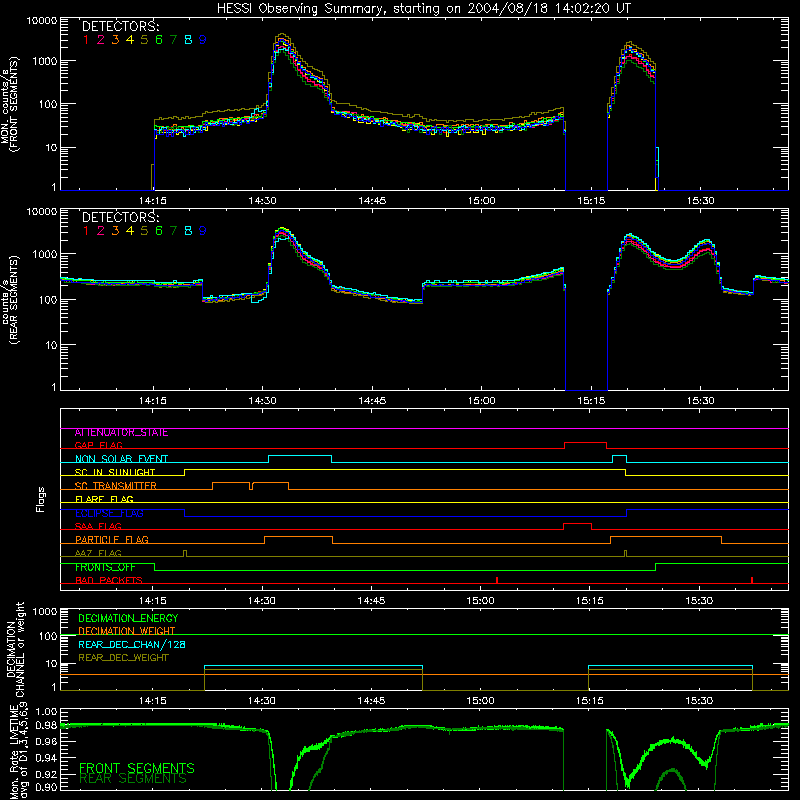Select the NON_SOLAR_EVENT flag label
800x800 pixels.
(x=121, y=459)
